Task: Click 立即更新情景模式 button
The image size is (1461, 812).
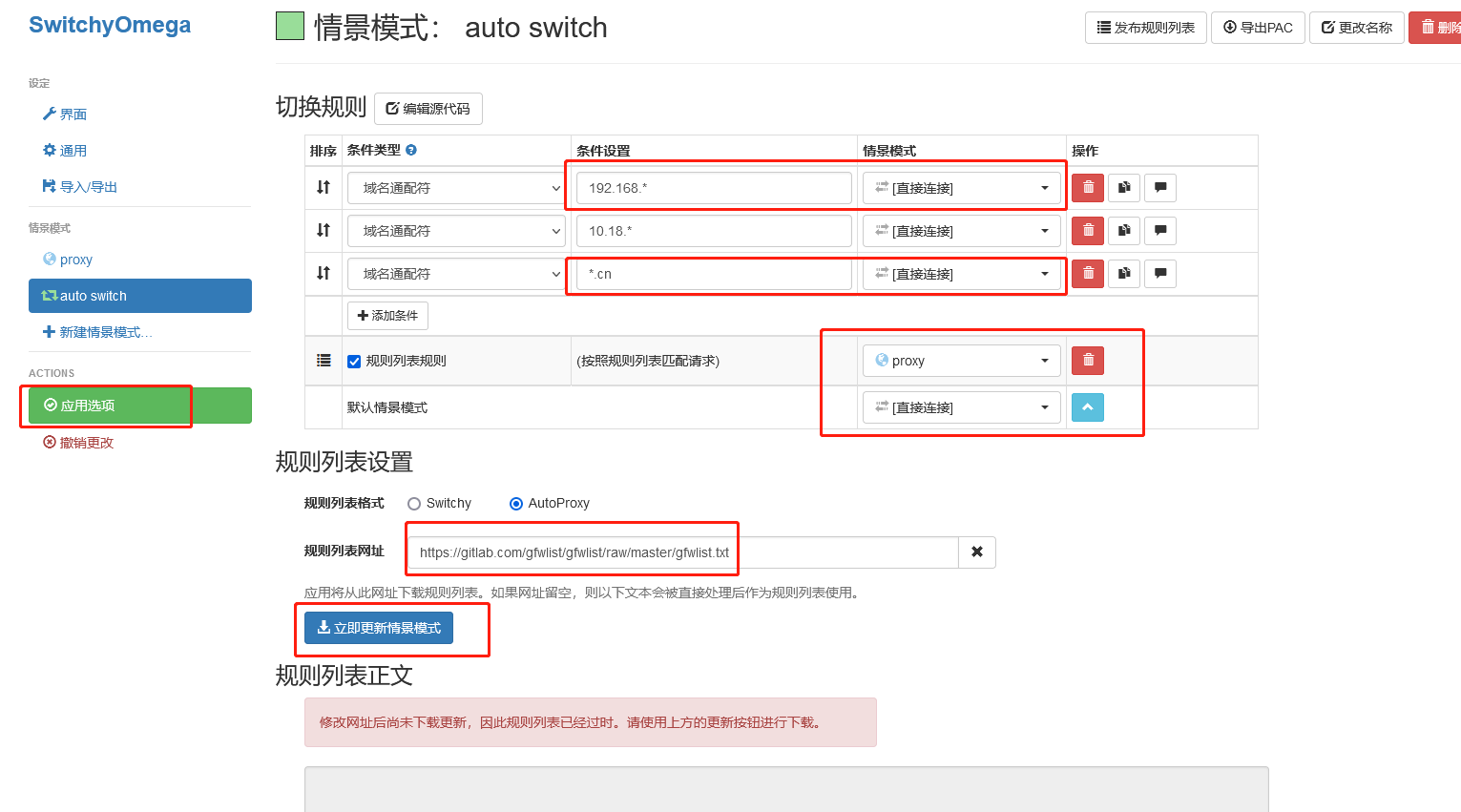Action: [x=379, y=628]
